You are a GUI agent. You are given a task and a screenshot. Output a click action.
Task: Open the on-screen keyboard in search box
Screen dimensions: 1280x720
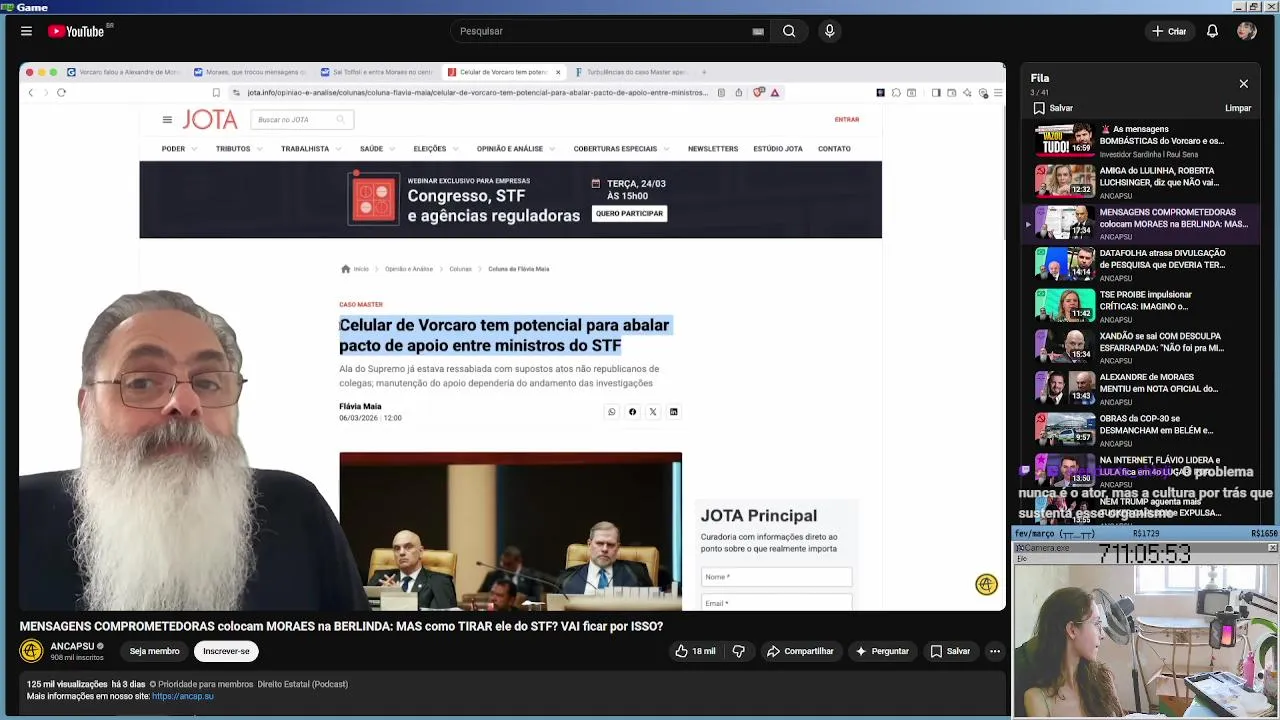tap(758, 31)
